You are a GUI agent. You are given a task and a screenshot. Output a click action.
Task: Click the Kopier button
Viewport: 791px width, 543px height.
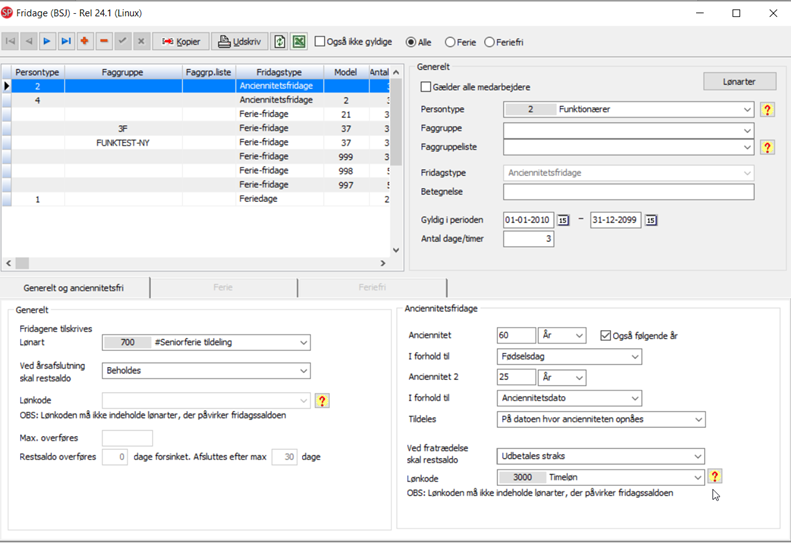[x=181, y=42]
